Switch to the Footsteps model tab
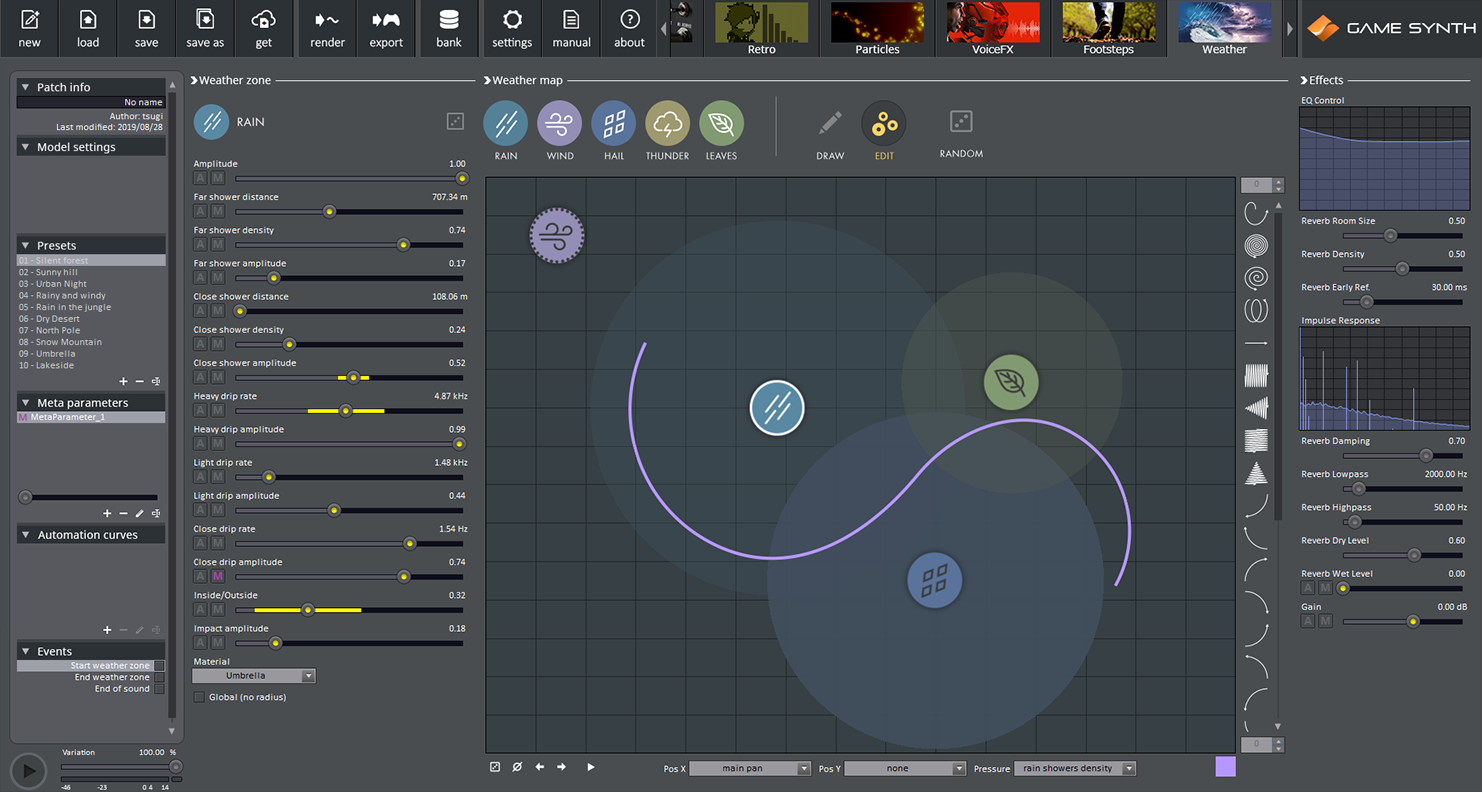1482x792 pixels. (1109, 28)
